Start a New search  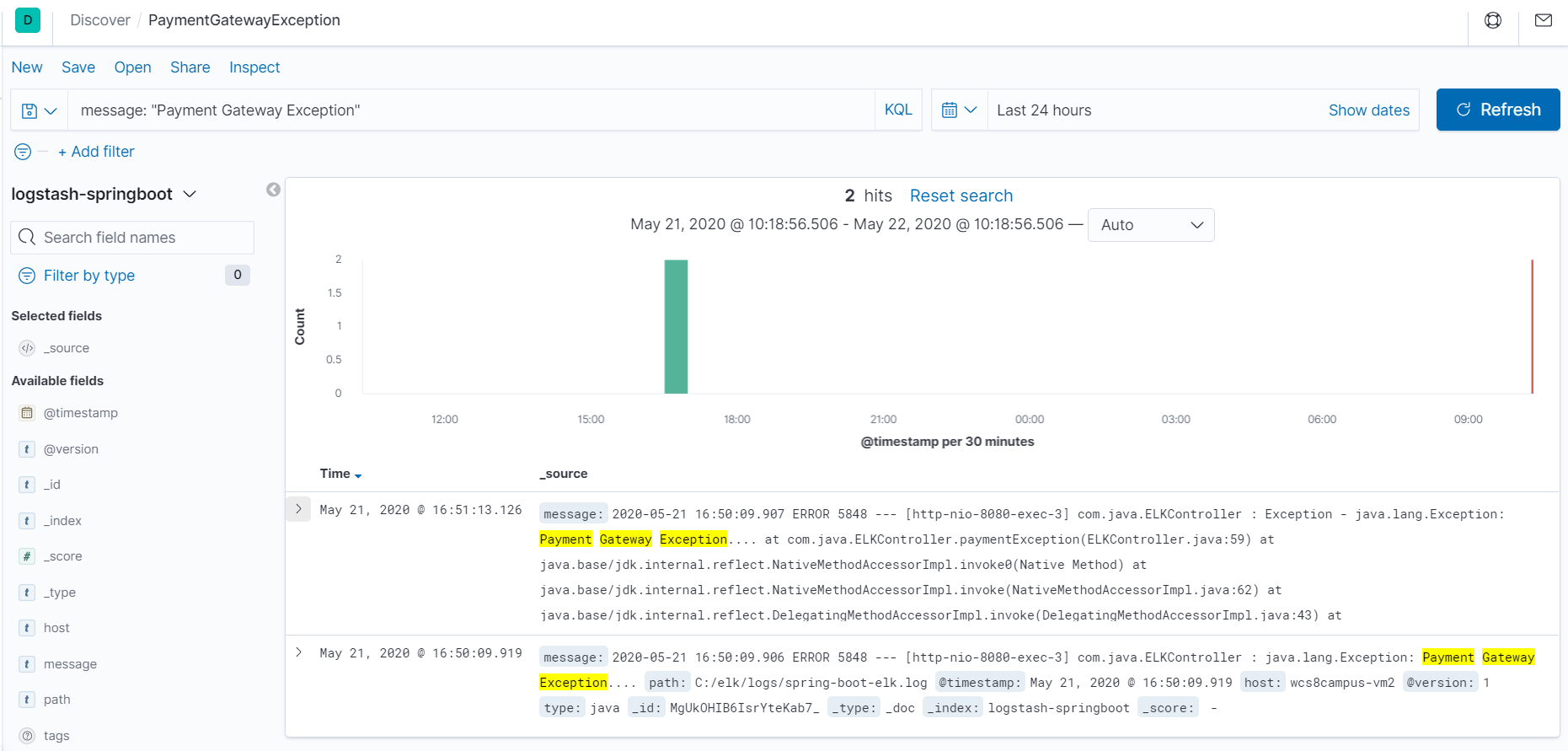pyautogui.click(x=27, y=67)
